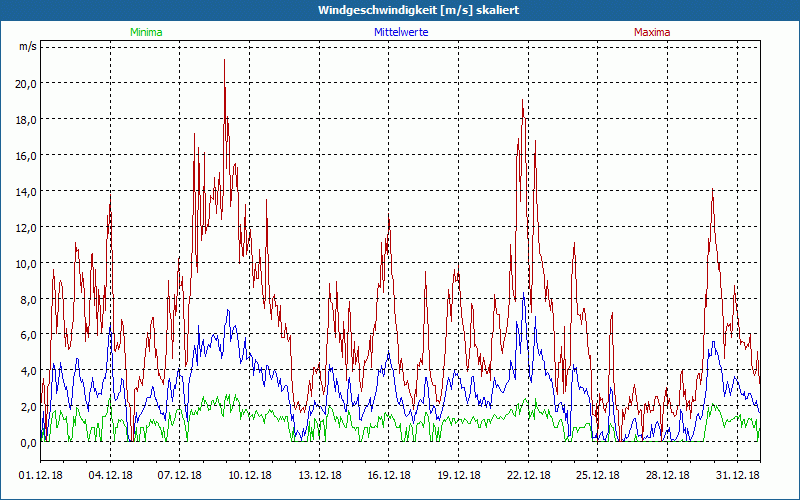Click the 07.12.18 date label
This screenshot has height=500, width=800.
180,475
